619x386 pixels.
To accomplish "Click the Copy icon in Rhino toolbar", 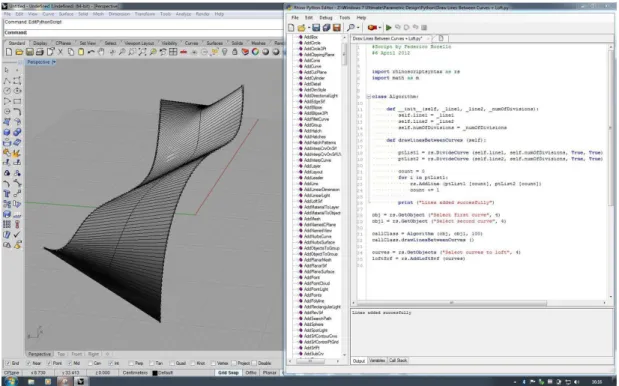I will [71, 52].
